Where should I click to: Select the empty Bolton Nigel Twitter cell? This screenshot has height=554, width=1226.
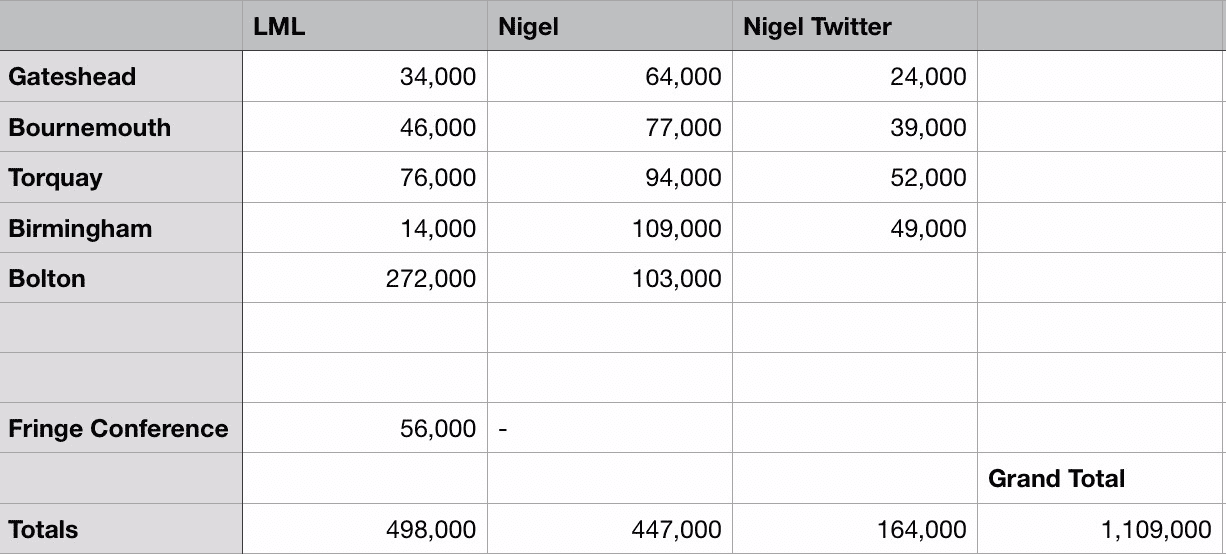(854, 277)
